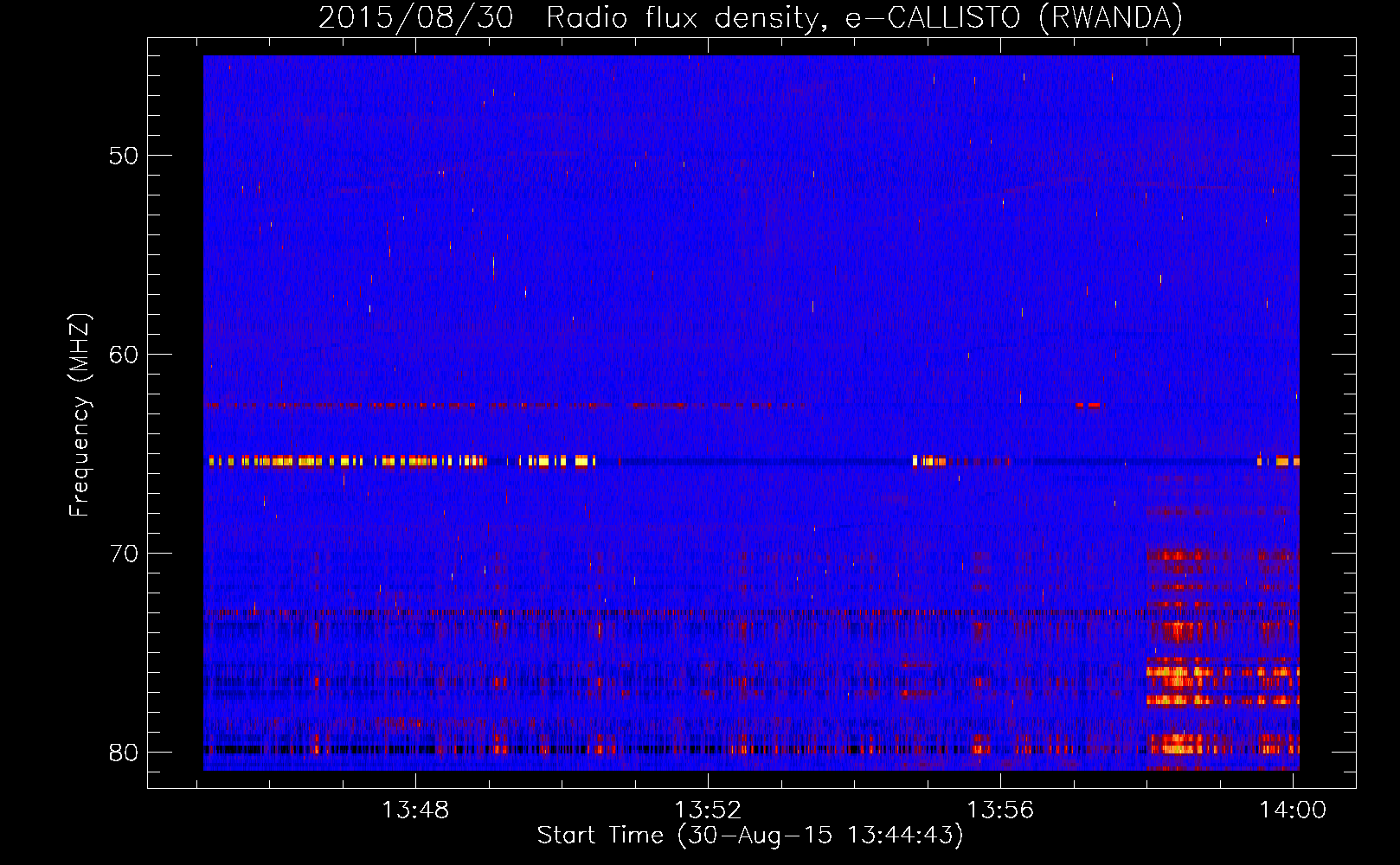Viewport: 1400px width, 865px height.
Task: Click the '13:56' time axis label
Action: coord(1000,811)
